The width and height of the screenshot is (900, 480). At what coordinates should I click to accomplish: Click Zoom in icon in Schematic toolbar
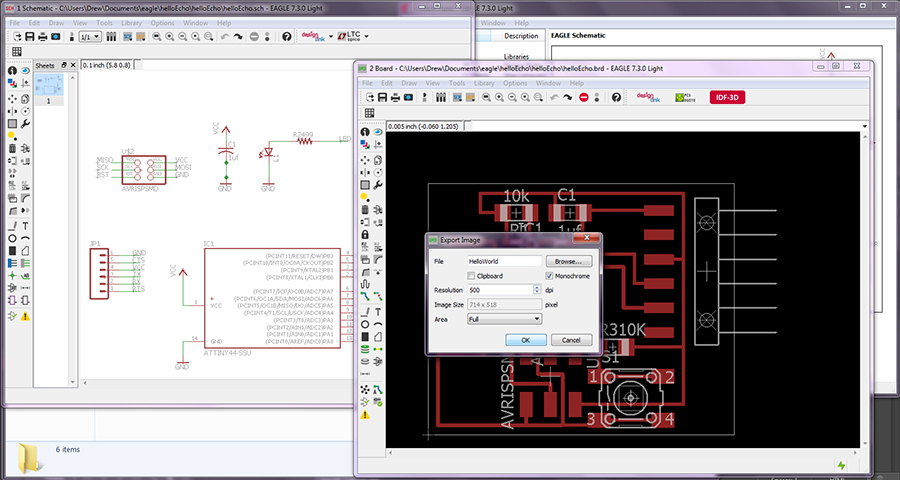tap(170, 37)
